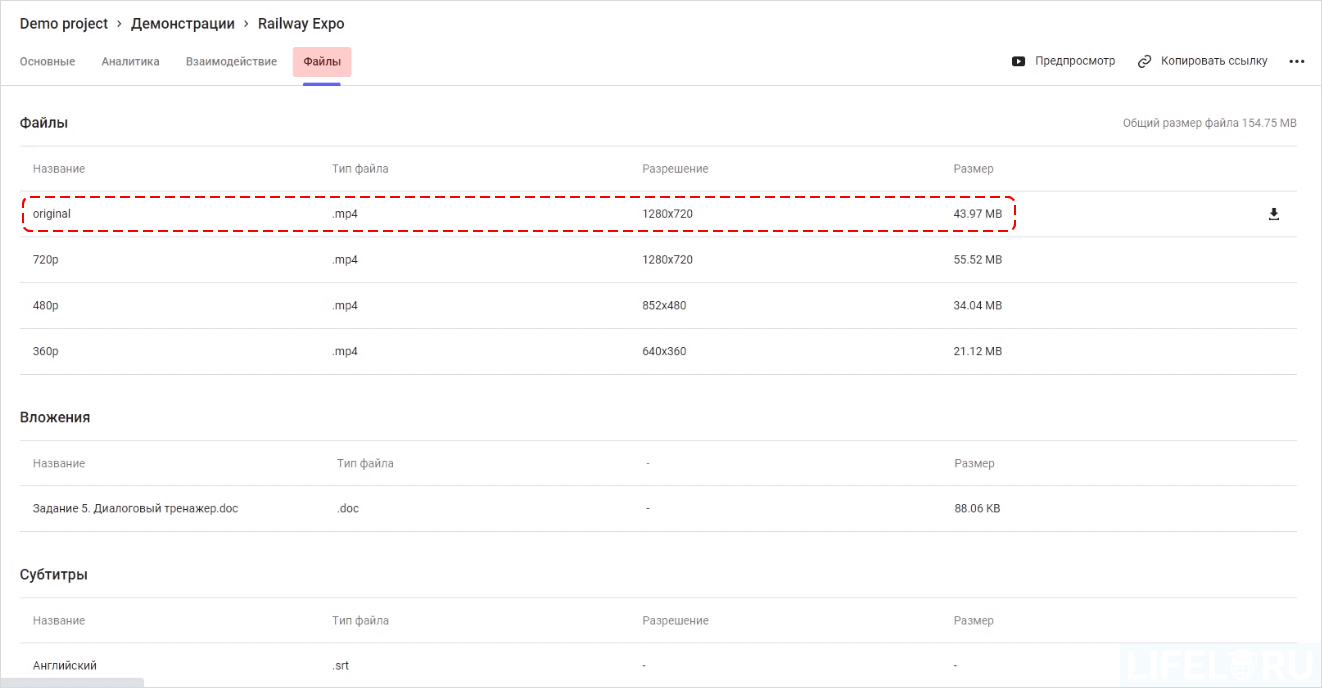This screenshot has width=1322, height=688.
Task: Select the Английский subtitle row
Action: [658, 666]
